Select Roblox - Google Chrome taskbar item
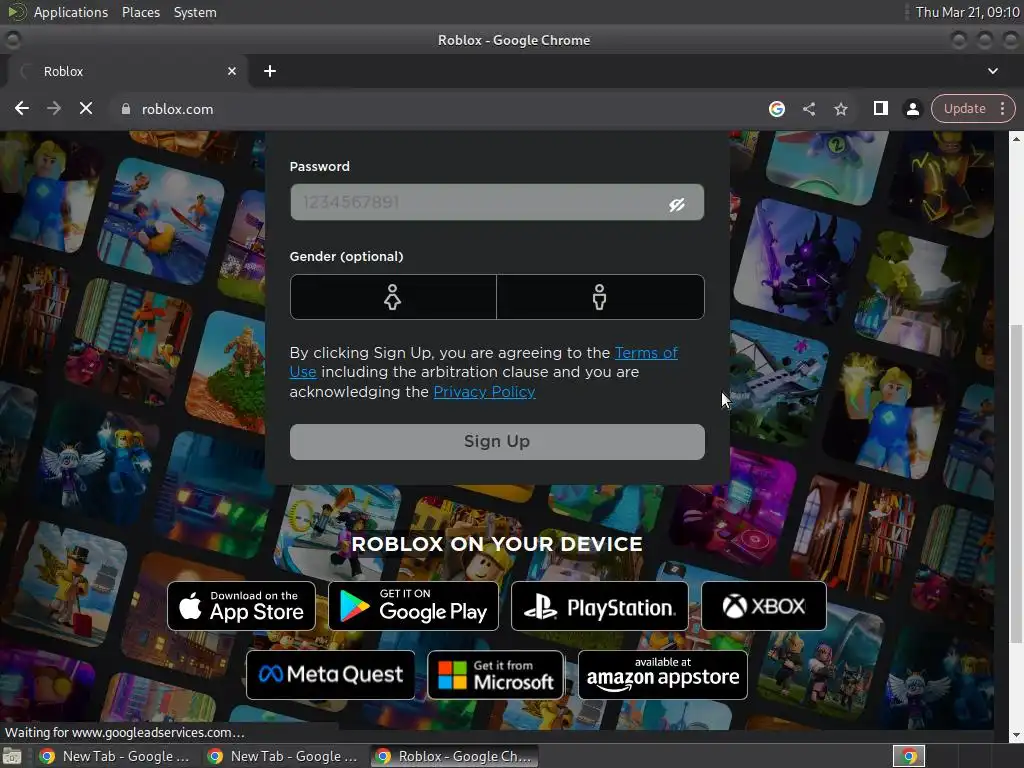1024x768 pixels. (x=455, y=756)
